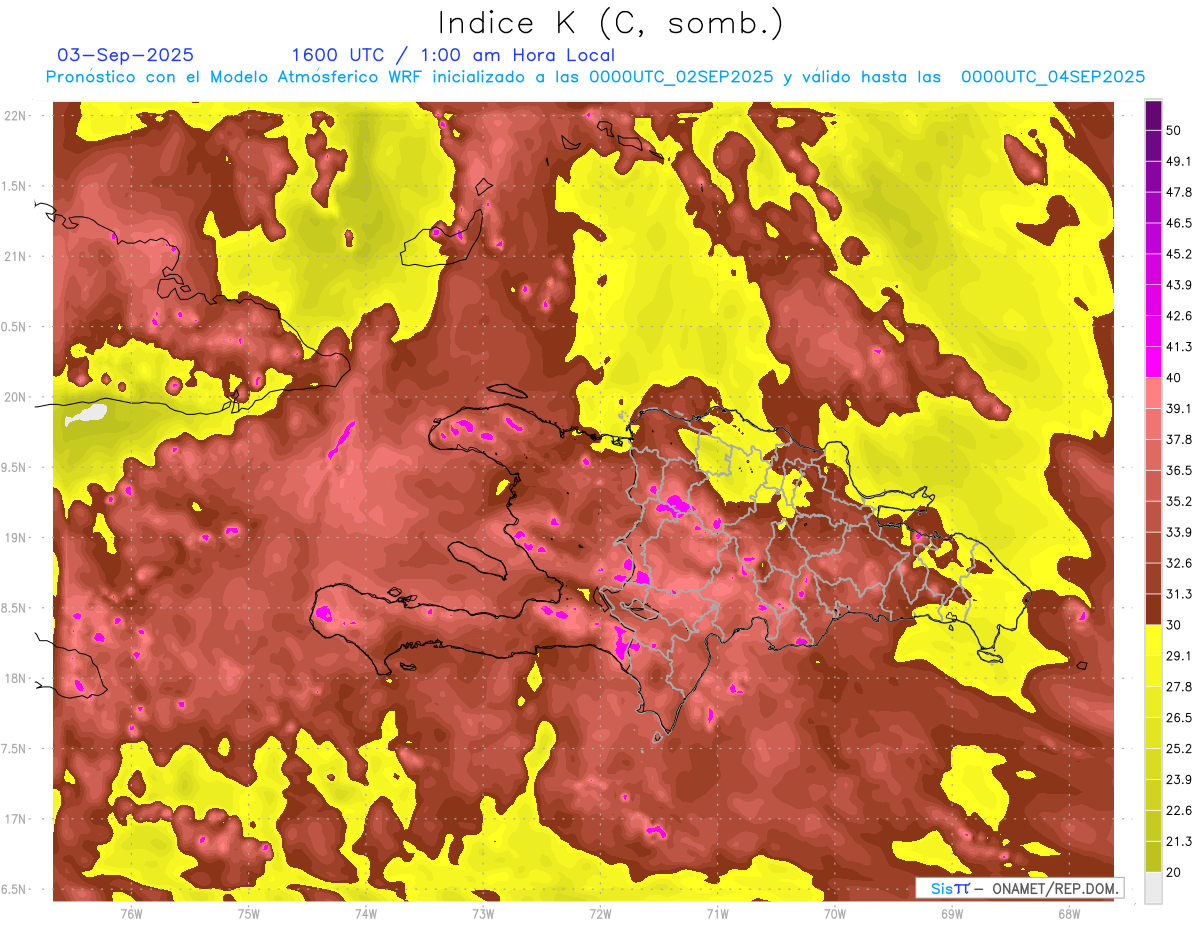The width and height of the screenshot is (1200, 927).
Task: Click the "70W" longitude label
Action: 835,912
